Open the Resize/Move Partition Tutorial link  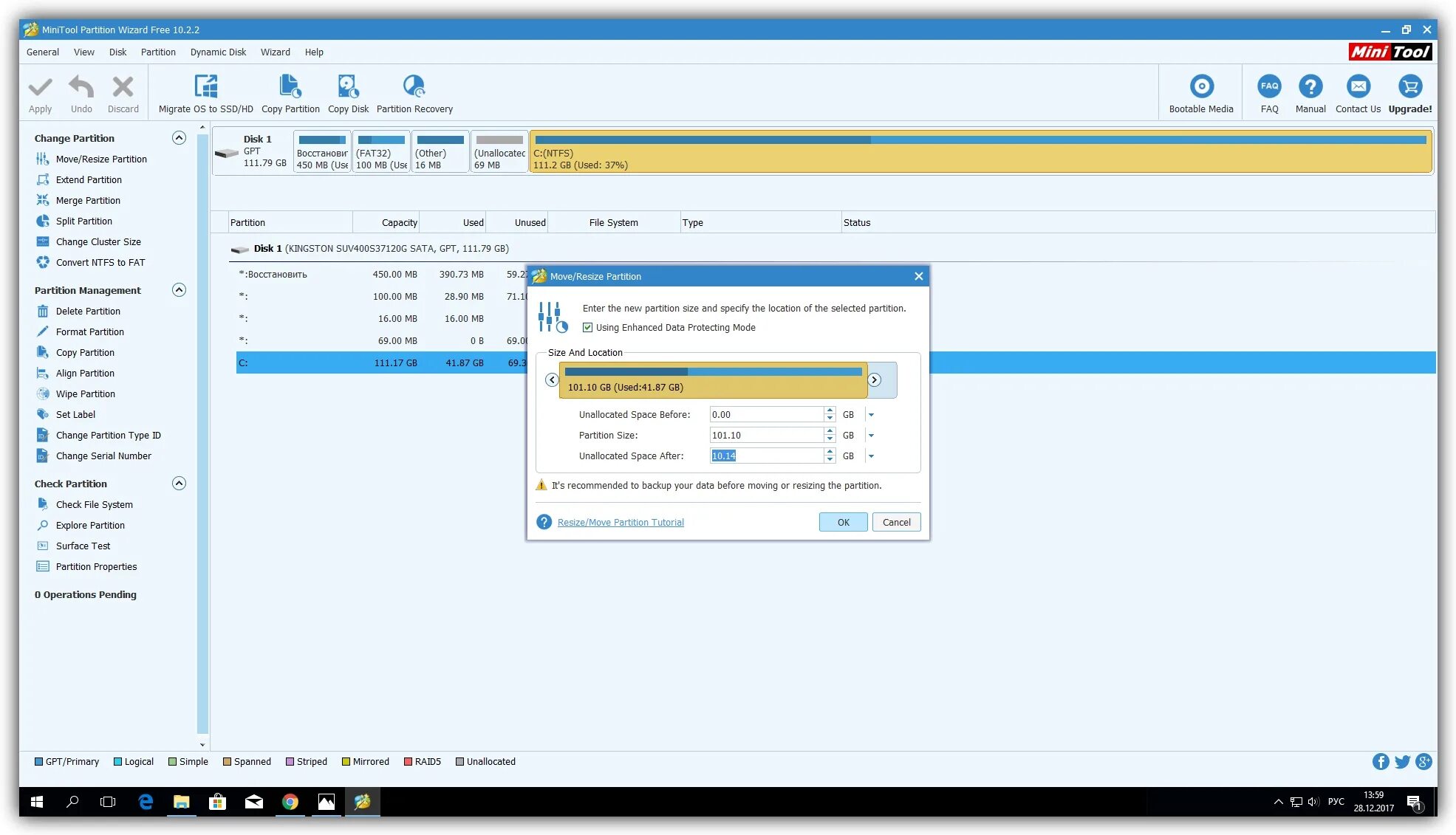point(621,523)
